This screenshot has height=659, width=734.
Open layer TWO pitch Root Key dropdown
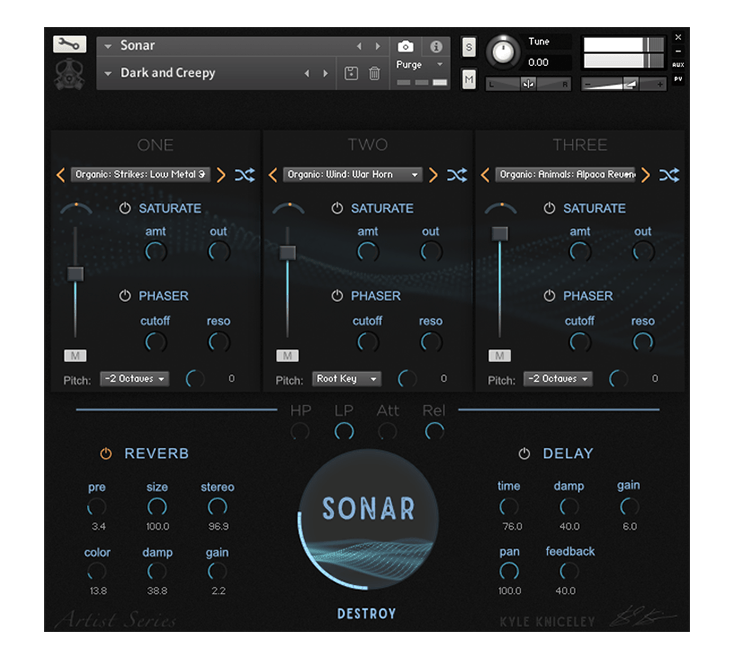click(x=347, y=379)
